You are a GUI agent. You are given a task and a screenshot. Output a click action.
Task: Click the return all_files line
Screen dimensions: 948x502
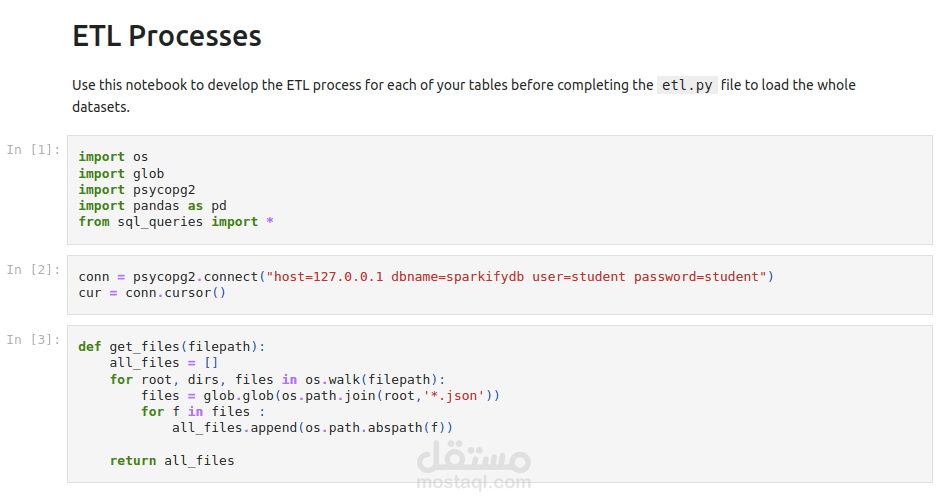(172, 460)
